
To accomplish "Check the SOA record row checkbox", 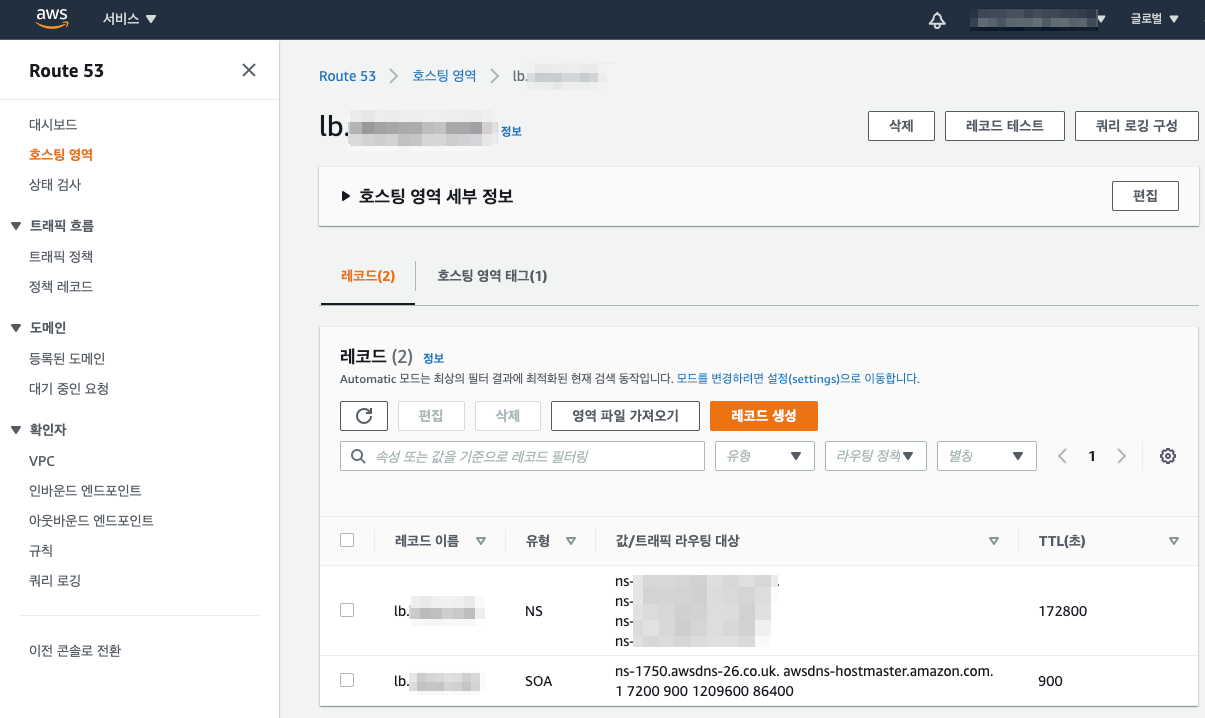I will coord(347,680).
